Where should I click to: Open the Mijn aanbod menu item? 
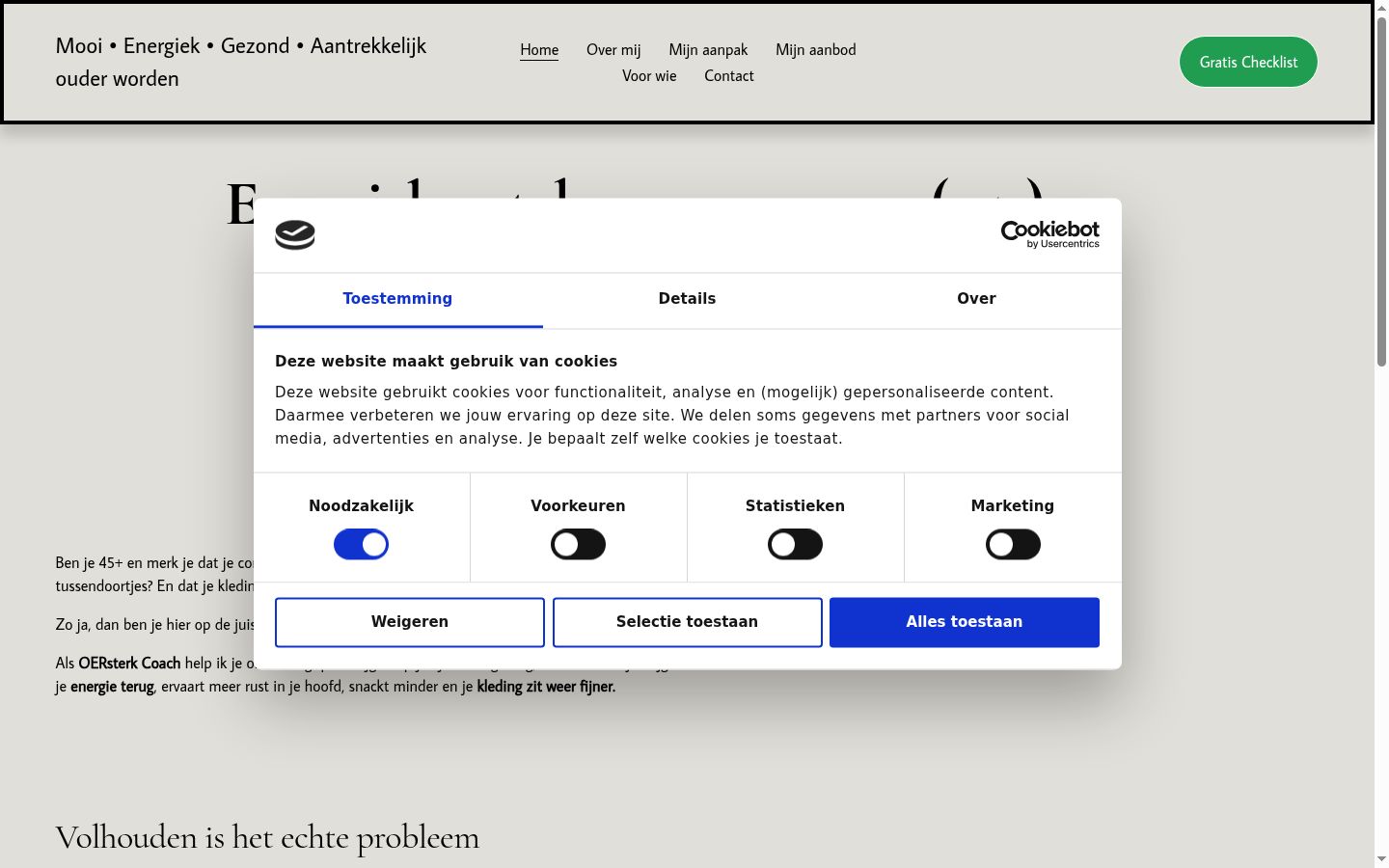[816, 50]
